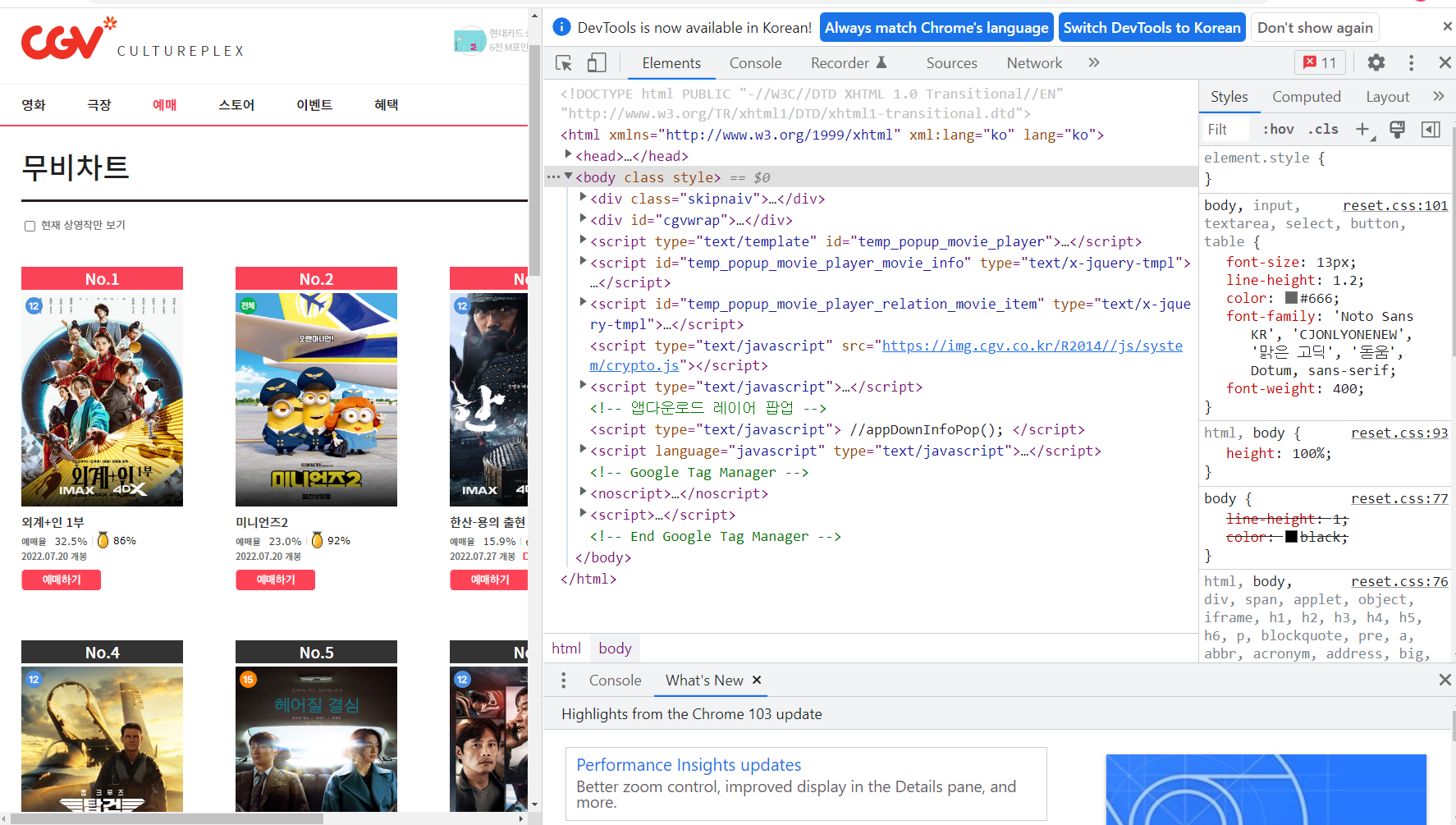Show more Styles pane tabs chevron

(x=1439, y=96)
